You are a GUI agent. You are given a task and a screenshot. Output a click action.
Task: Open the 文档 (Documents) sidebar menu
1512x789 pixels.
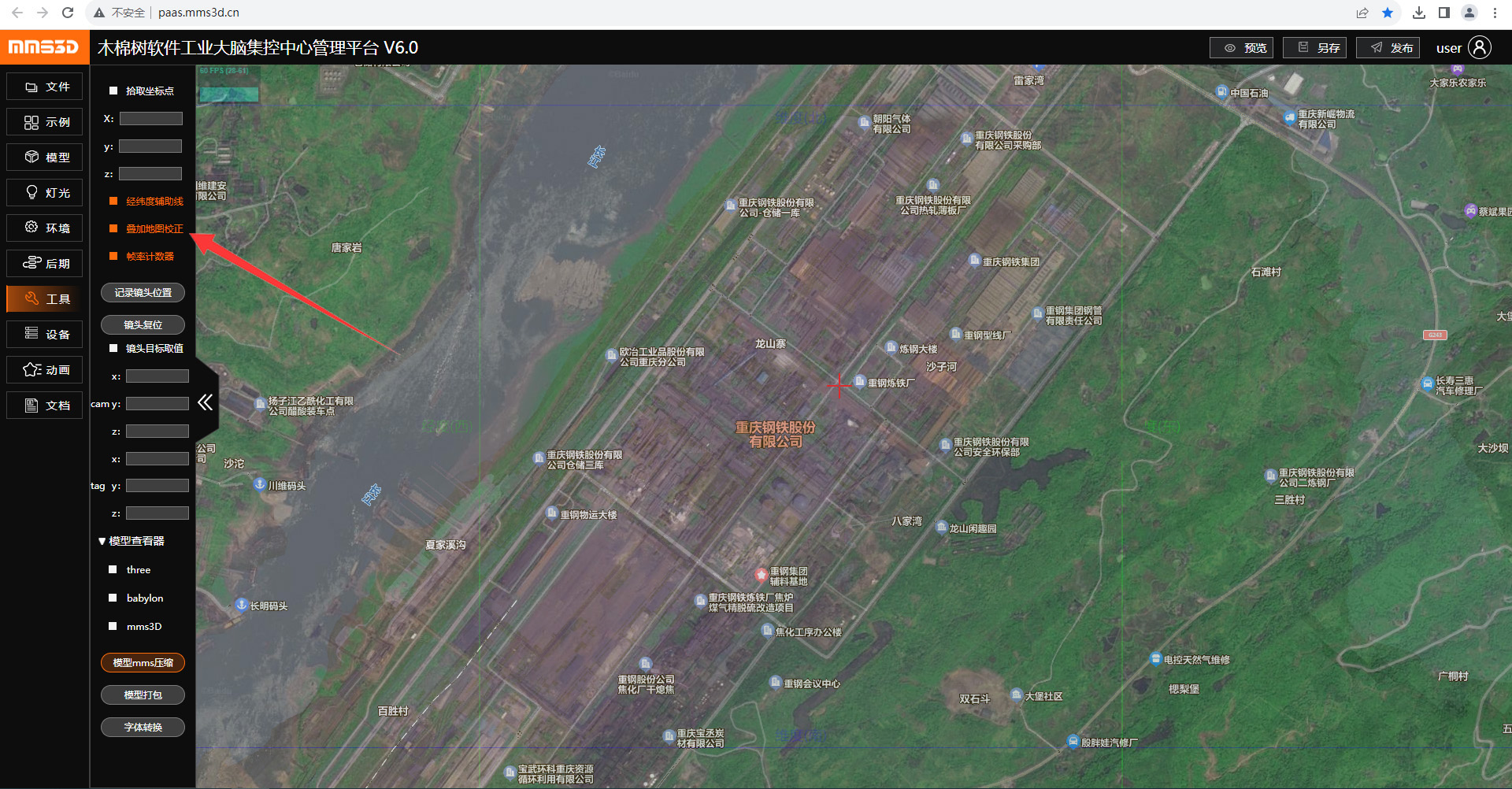tap(44, 406)
